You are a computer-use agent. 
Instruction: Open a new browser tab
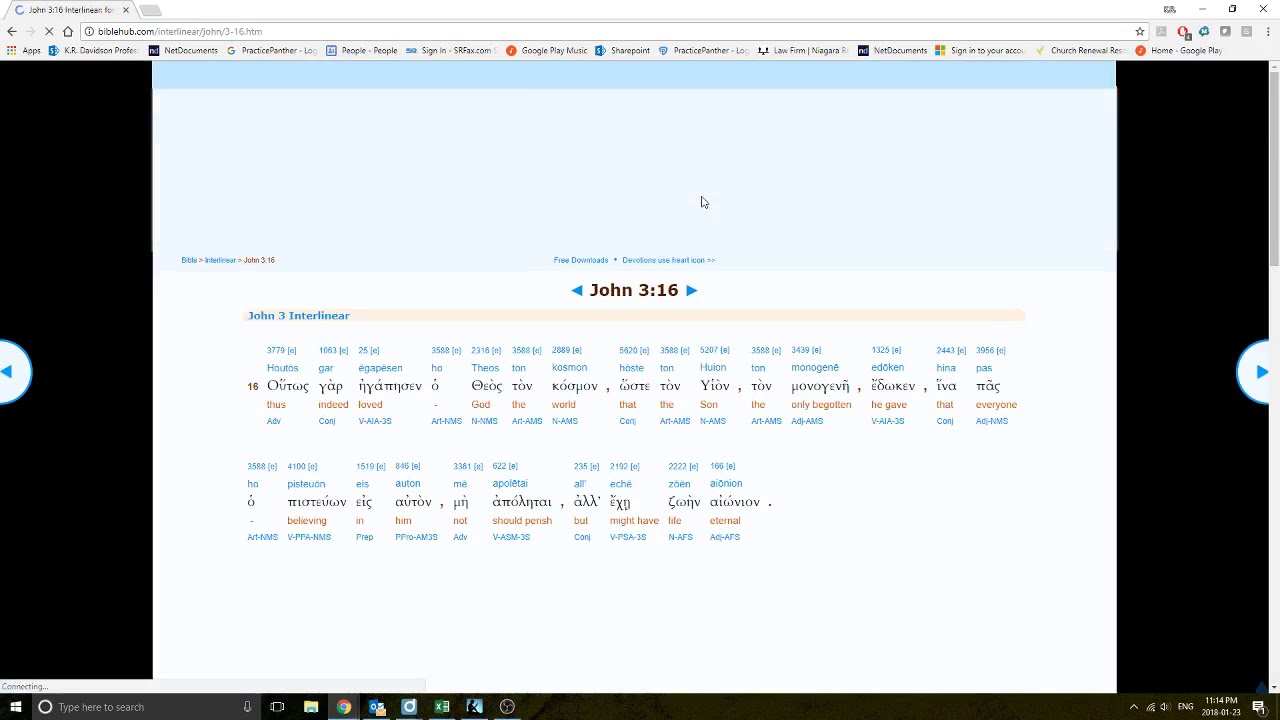pyautogui.click(x=150, y=10)
